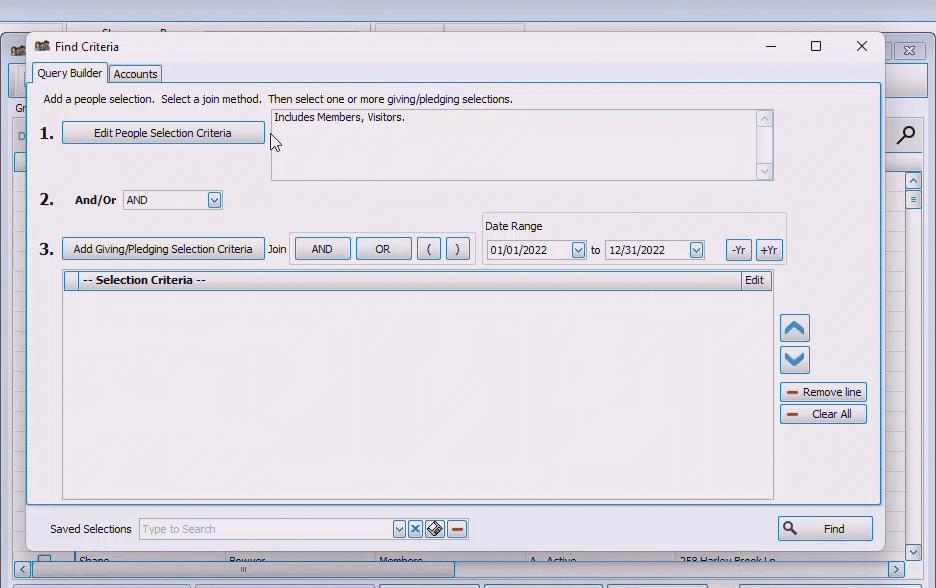Screen dimensions: 936x588
Task: Click the blue X beside Saved Selections
Action: click(x=415, y=529)
